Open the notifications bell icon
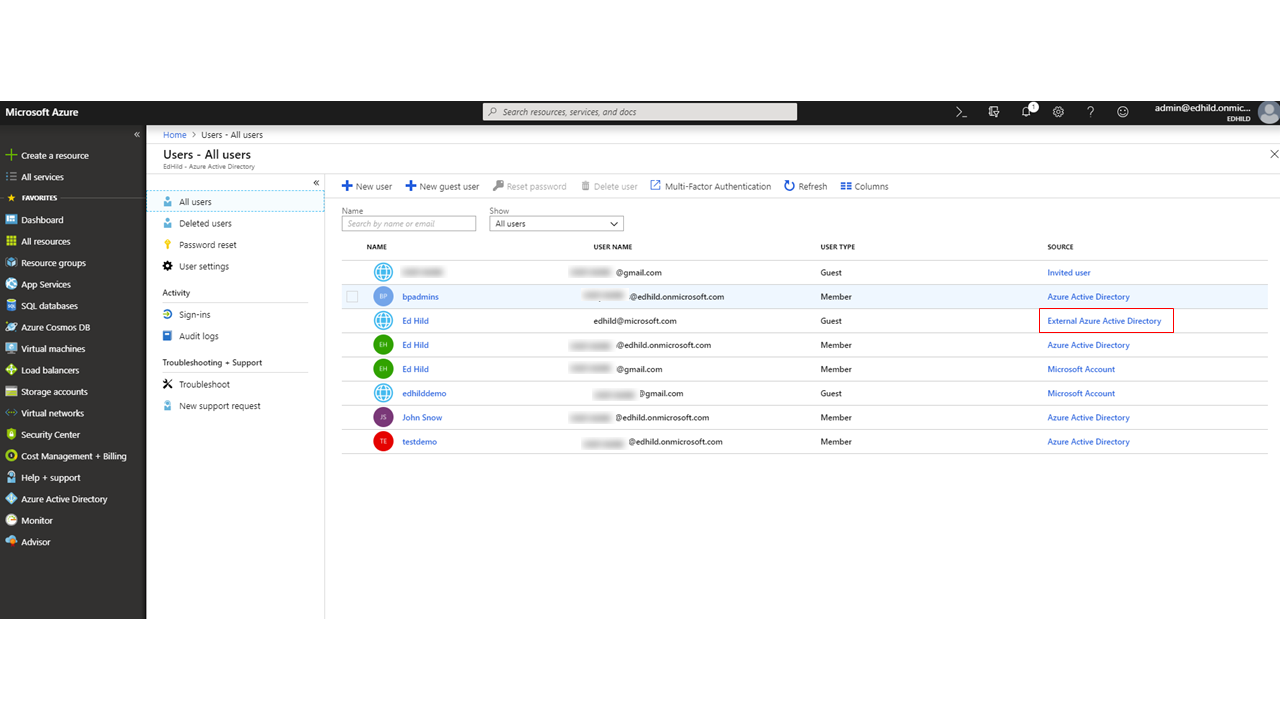 (x=1027, y=111)
